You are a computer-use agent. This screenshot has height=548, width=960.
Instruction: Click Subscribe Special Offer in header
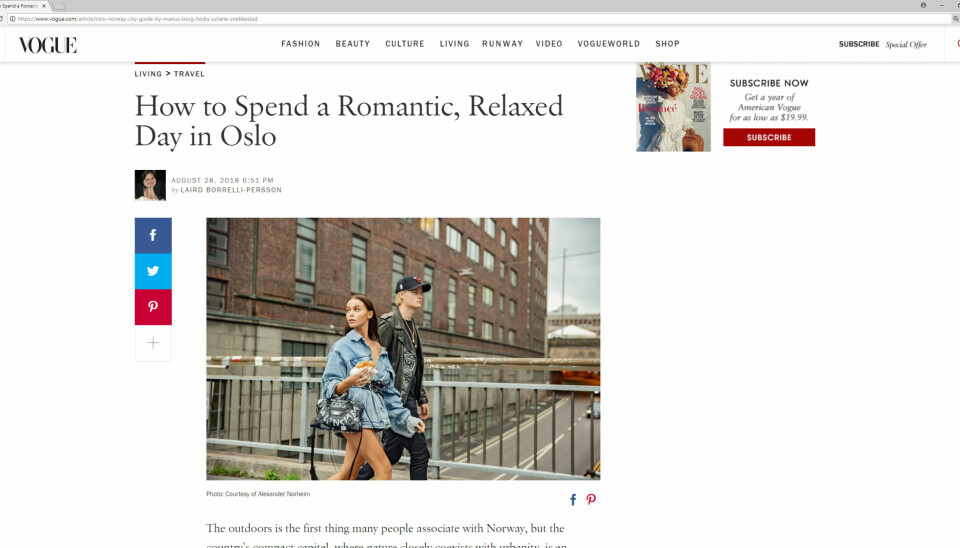(882, 44)
